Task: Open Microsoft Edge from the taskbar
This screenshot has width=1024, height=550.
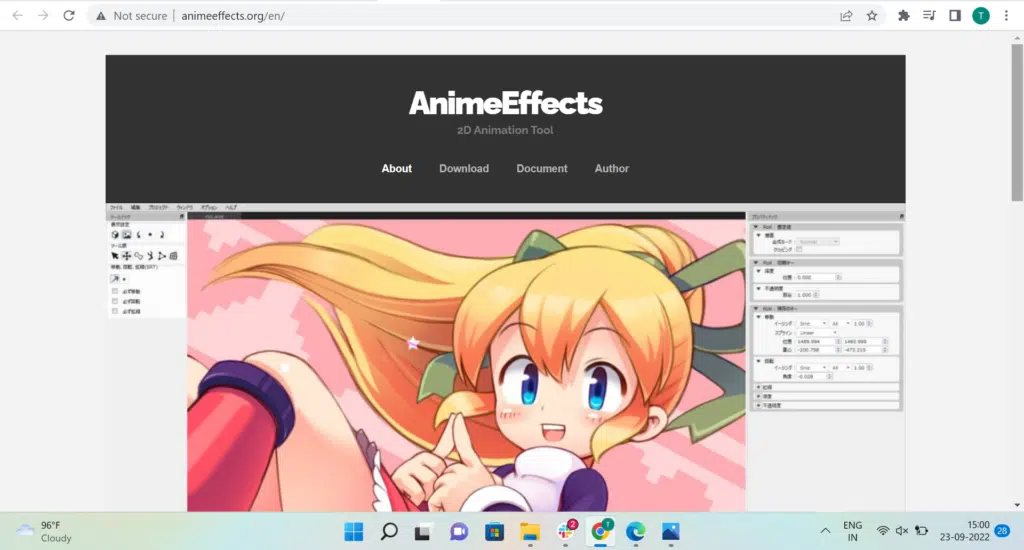Action: tap(635, 532)
